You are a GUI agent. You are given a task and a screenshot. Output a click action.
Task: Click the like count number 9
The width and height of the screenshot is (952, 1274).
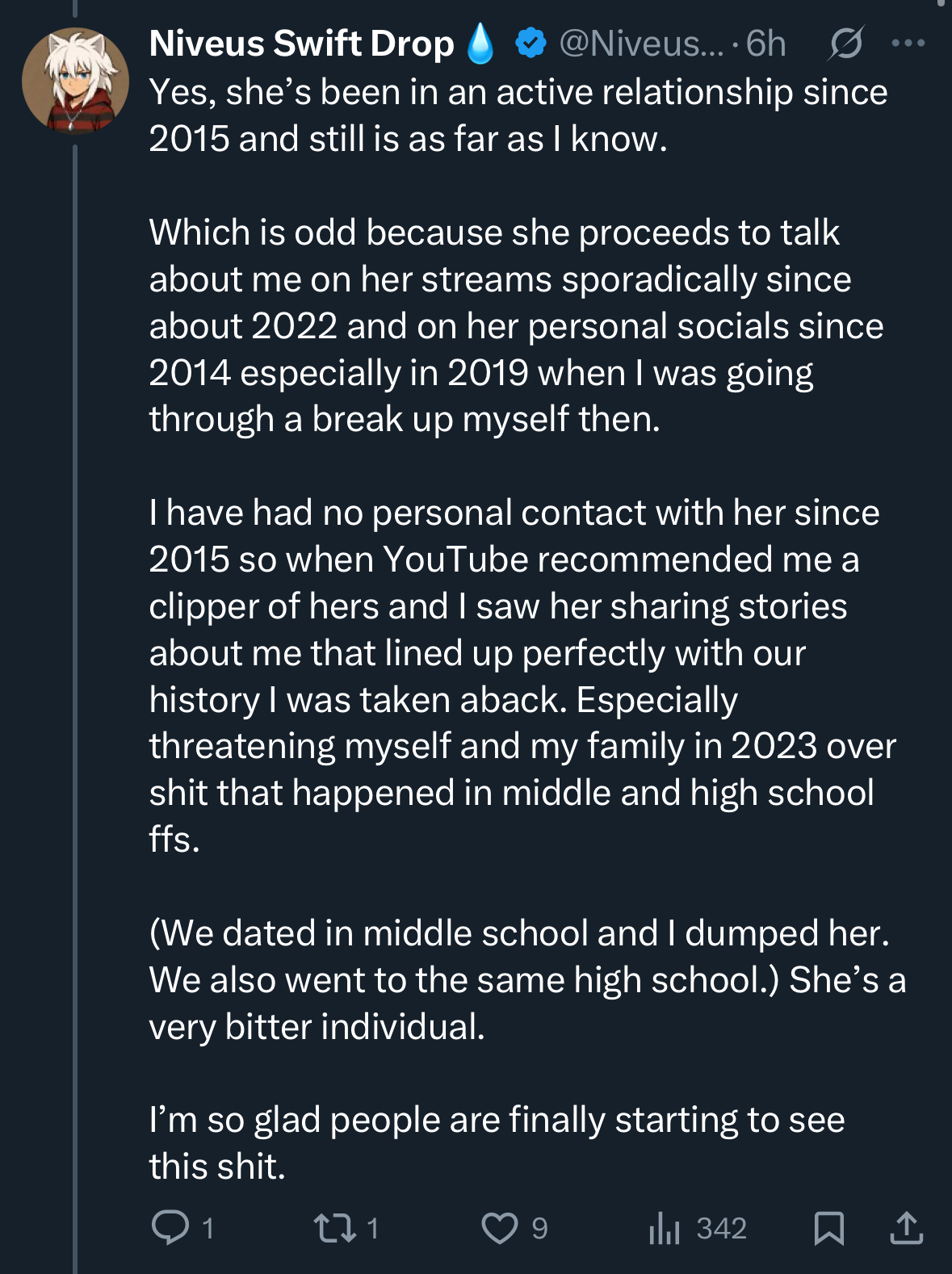coord(539,1229)
